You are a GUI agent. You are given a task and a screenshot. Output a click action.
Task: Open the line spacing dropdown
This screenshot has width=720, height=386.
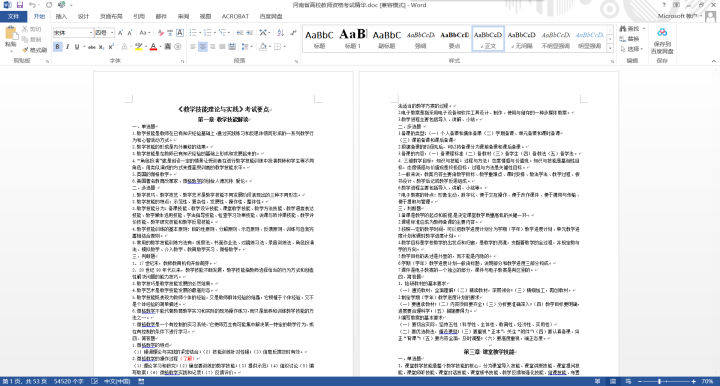[247, 47]
